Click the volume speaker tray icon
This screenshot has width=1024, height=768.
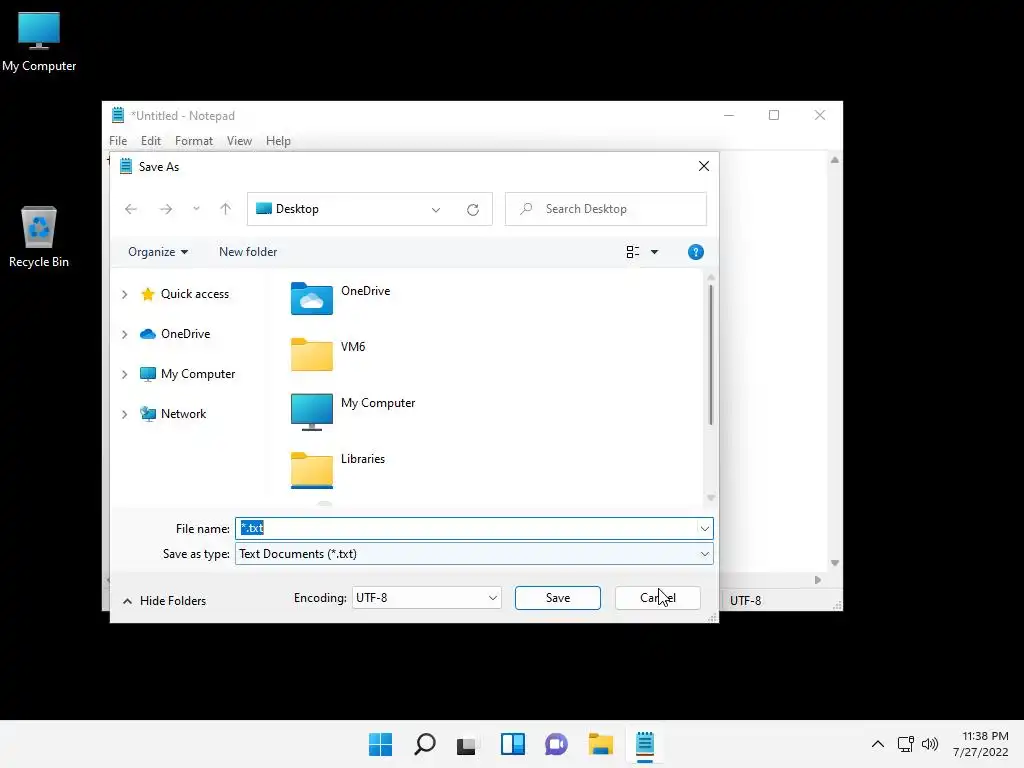coord(930,744)
